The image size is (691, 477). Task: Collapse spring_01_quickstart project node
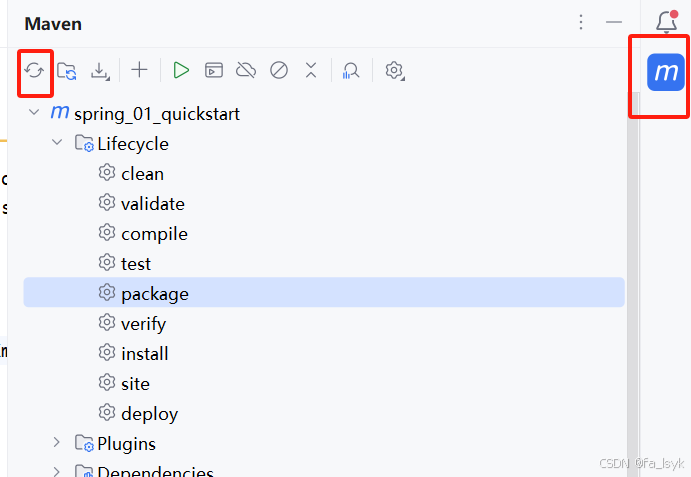coord(34,112)
